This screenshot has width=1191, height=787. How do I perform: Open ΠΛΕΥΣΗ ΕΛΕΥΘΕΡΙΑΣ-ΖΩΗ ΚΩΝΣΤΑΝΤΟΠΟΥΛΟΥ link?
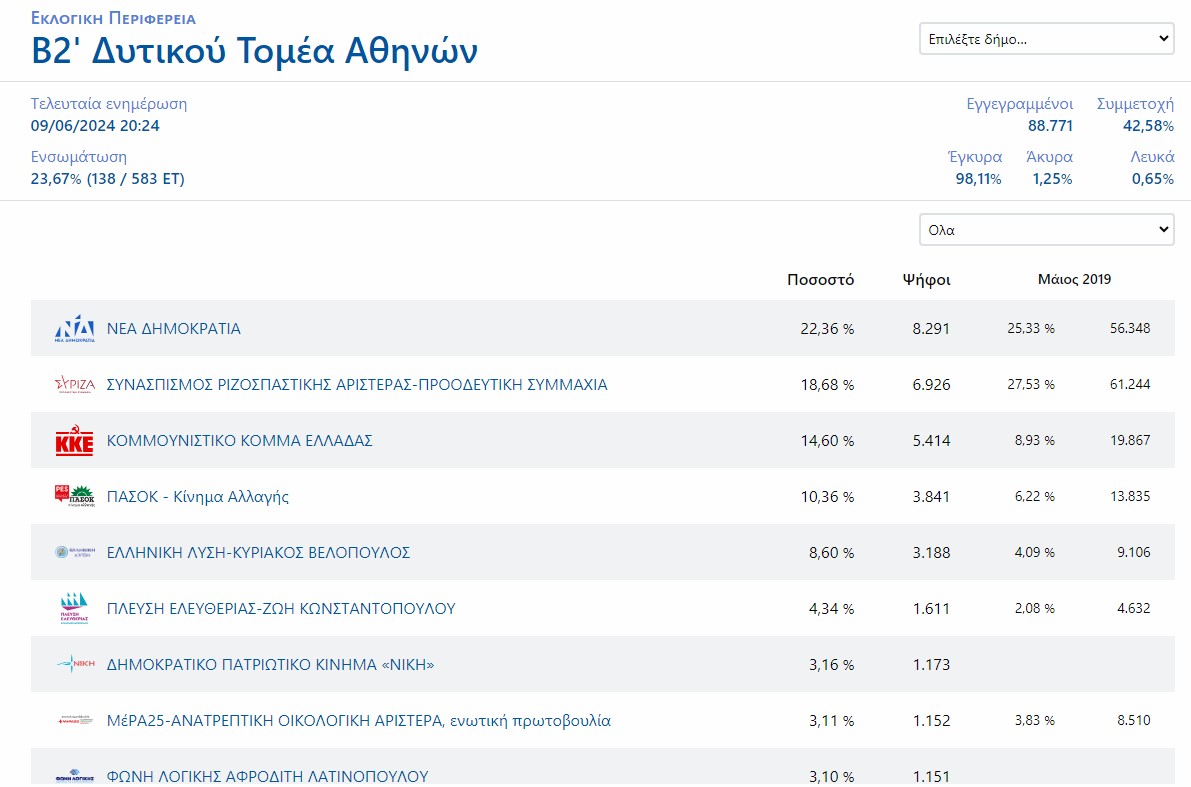281,608
